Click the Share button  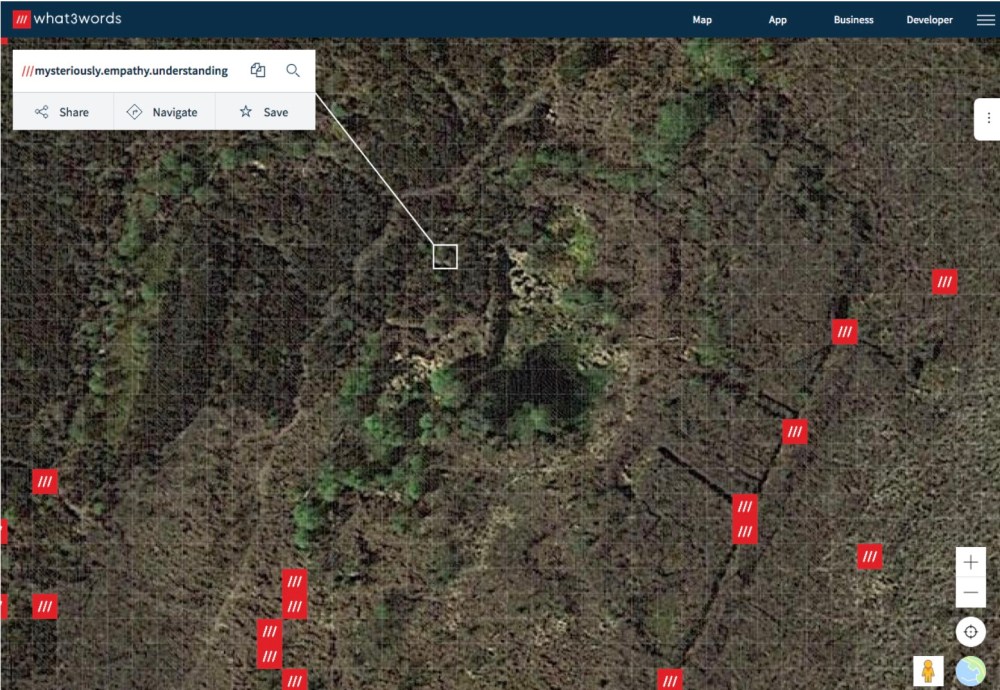click(63, 112)
